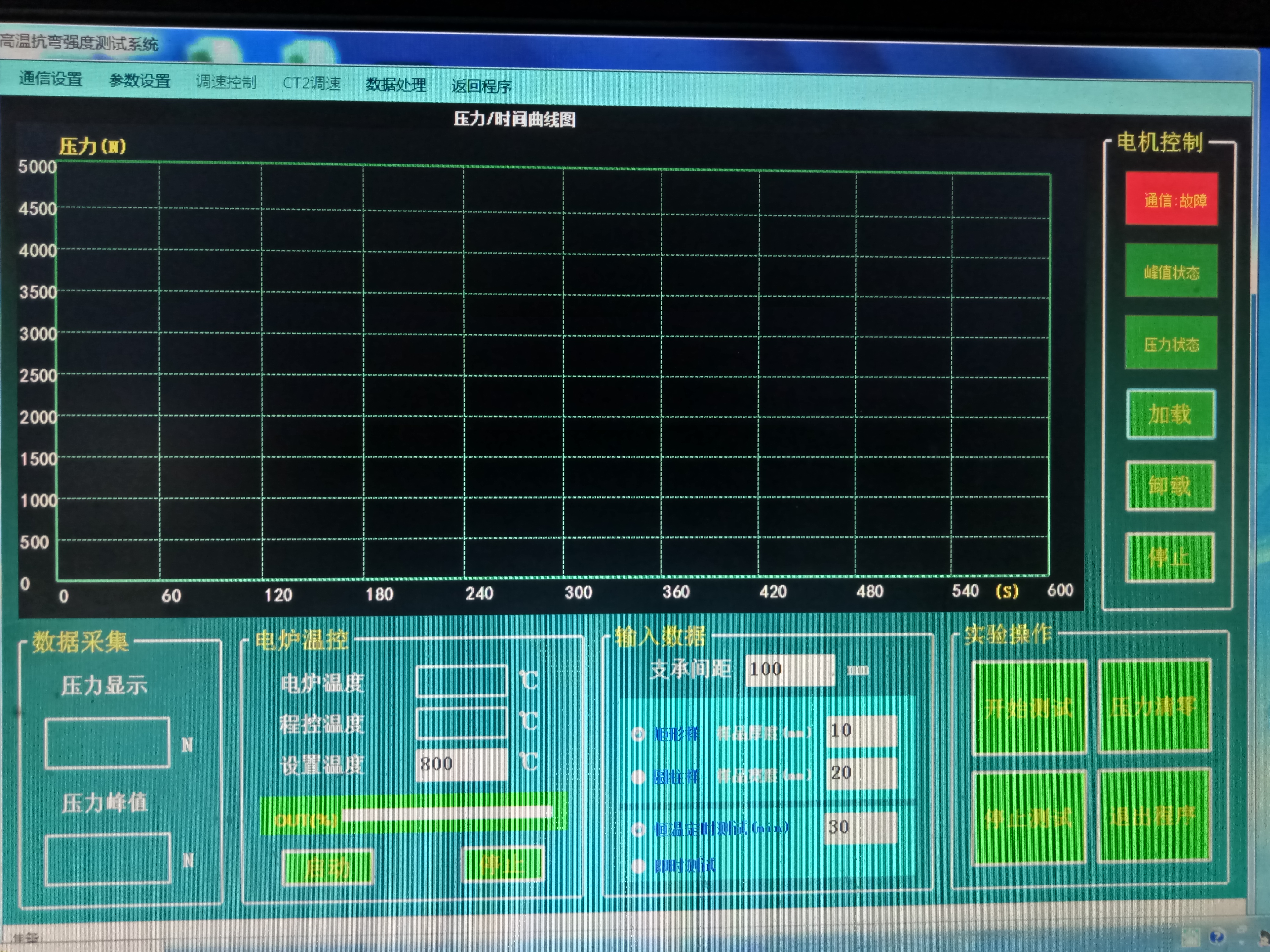
Task: Click the 支承间距 input field showing 100
Action: (789, 670)
